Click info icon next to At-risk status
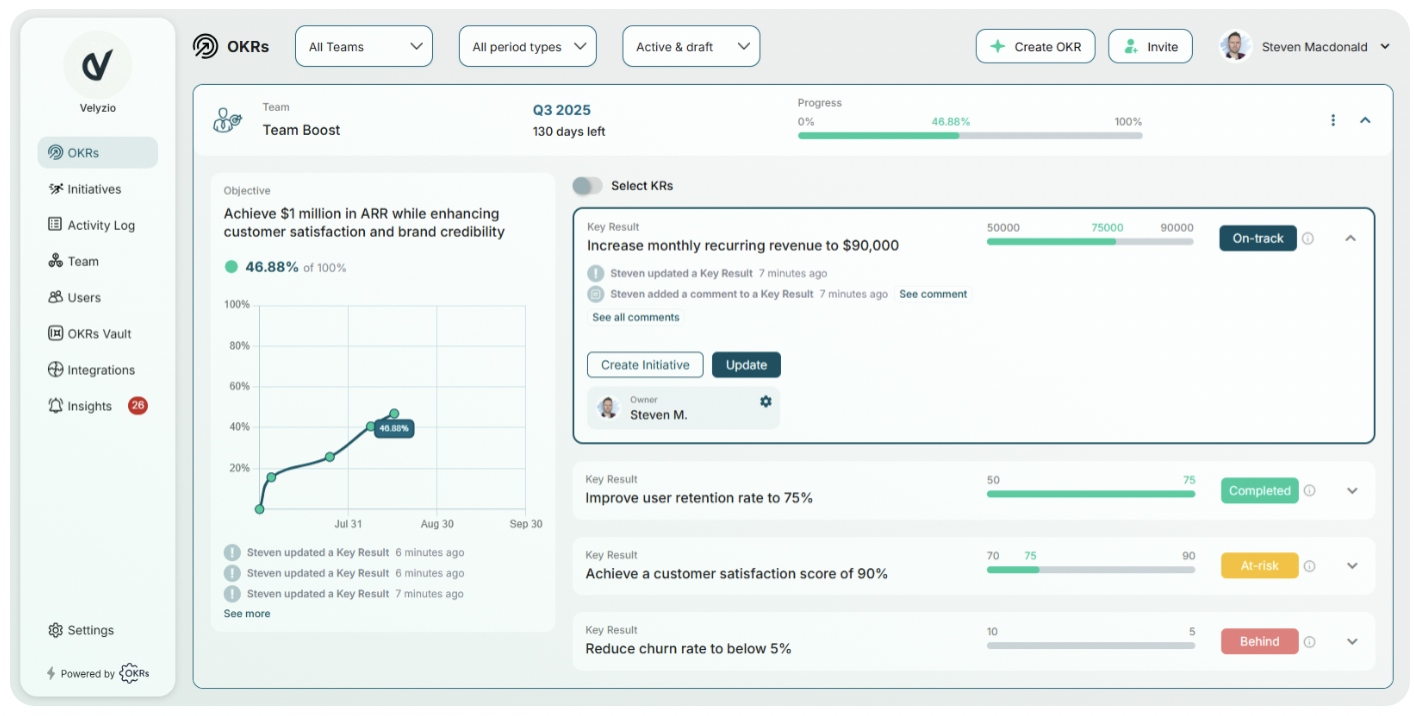Viewport: 1414px width, 716px height. coord(1309,566)
